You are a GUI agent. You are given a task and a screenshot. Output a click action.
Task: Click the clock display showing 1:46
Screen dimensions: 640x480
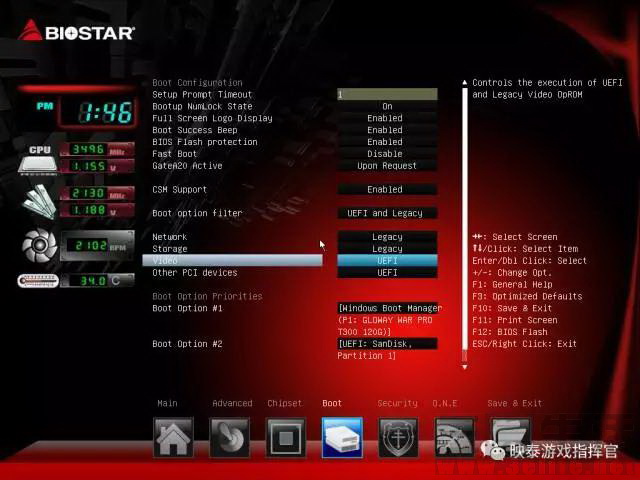pos(98,112)
